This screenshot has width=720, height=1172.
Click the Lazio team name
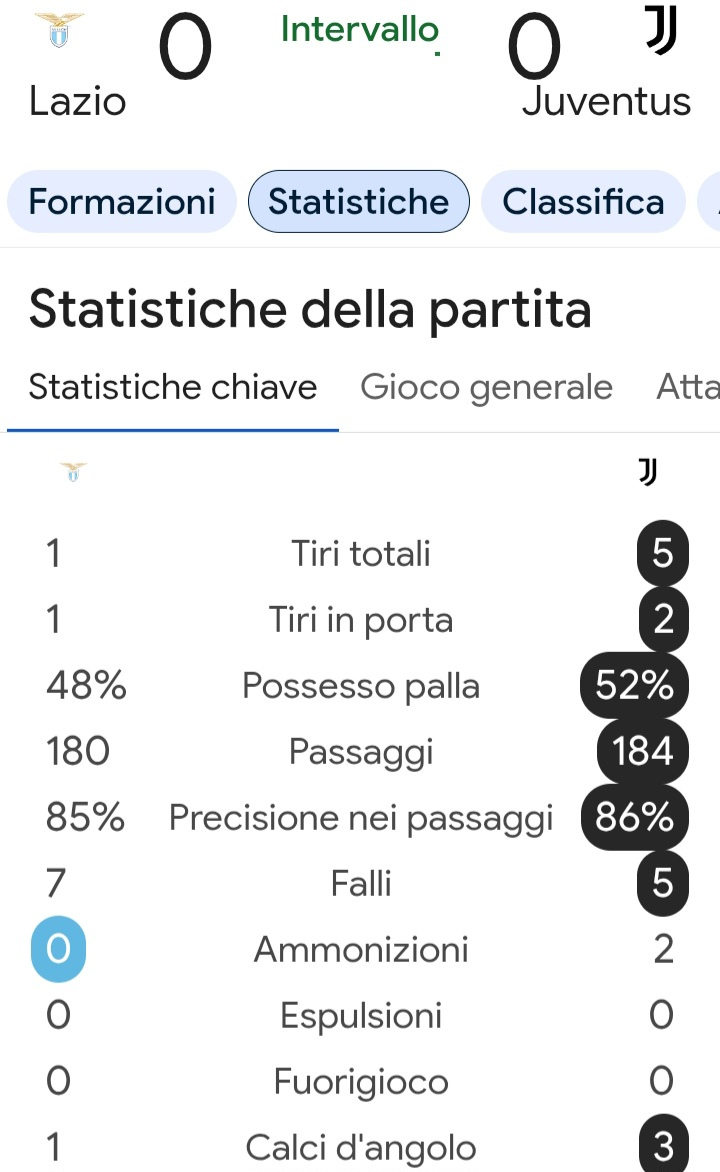click(78, 102)
